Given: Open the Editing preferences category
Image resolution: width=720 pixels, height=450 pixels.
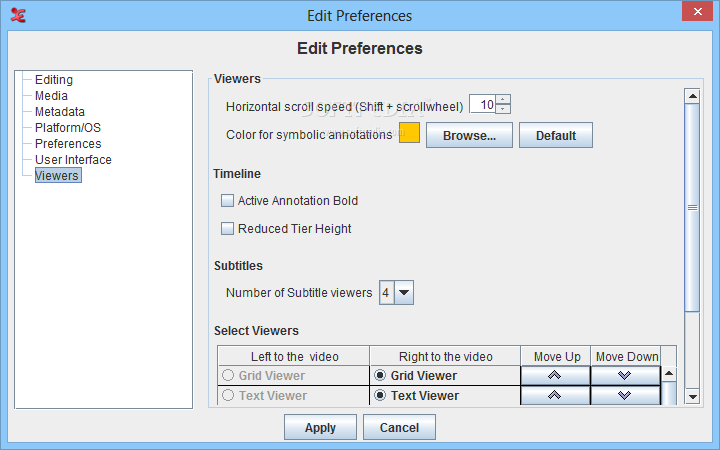Looking at the screenshot, I should (54, 80).
